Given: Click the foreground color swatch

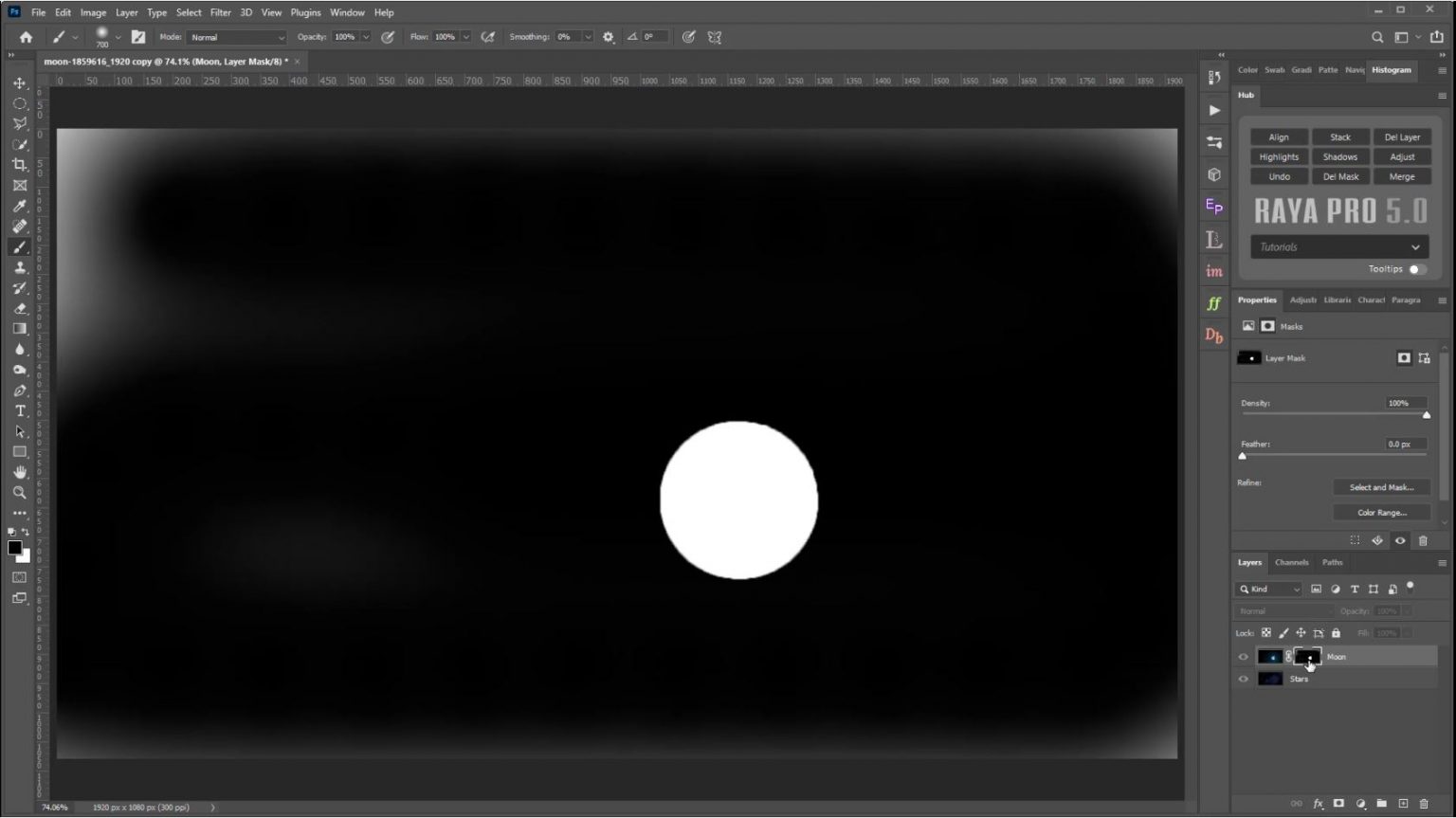Looking at the screenshot, I should 15,547.
